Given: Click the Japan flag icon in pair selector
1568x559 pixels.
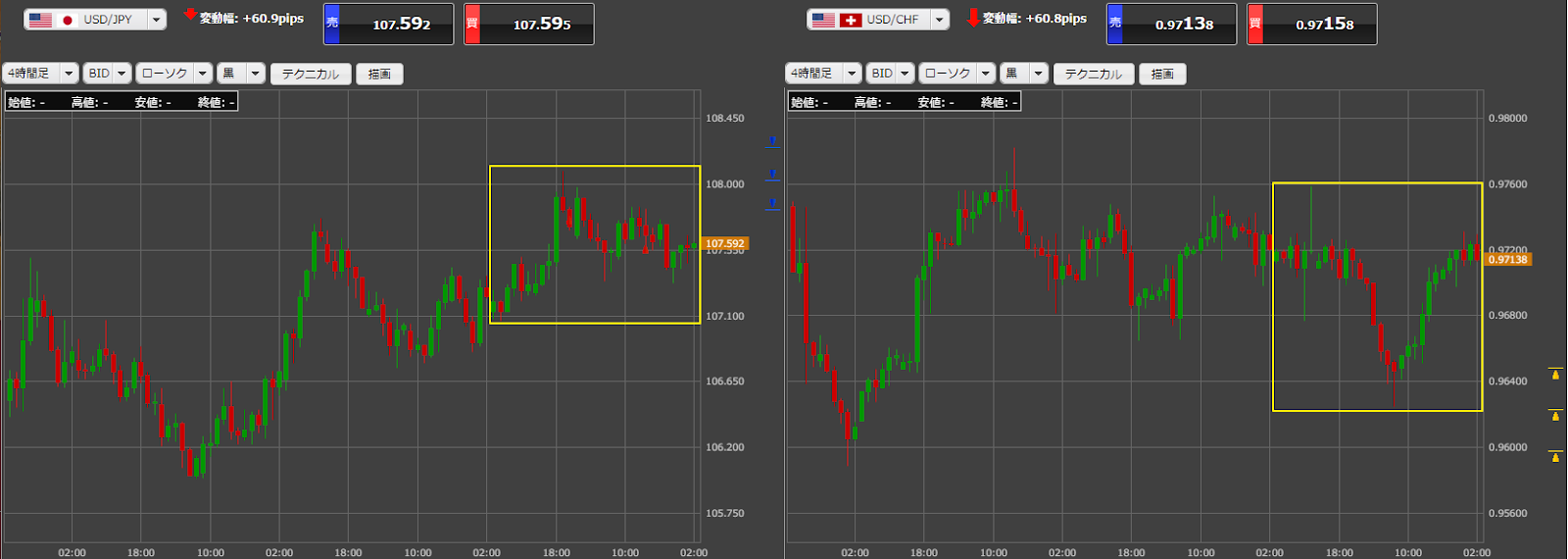Looking at the screenshot, I should (68, 20).
